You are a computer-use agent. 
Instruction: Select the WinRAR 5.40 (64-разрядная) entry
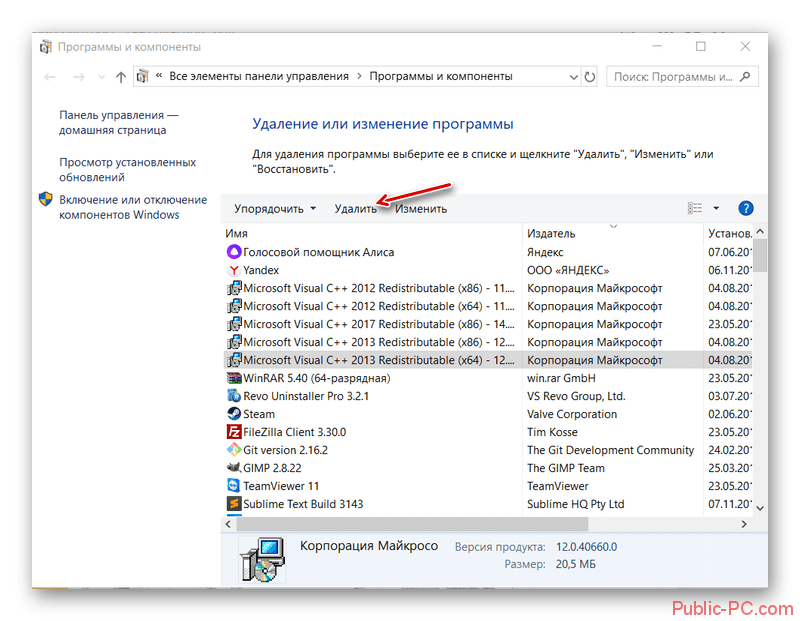pyautogui.click(x=316, y=378)
